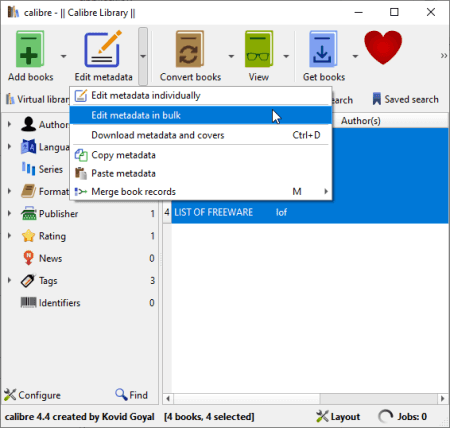Choose Download metadata and covers
Screen dimensions: 450x428
pyautogui.click(x=201, y=135)
